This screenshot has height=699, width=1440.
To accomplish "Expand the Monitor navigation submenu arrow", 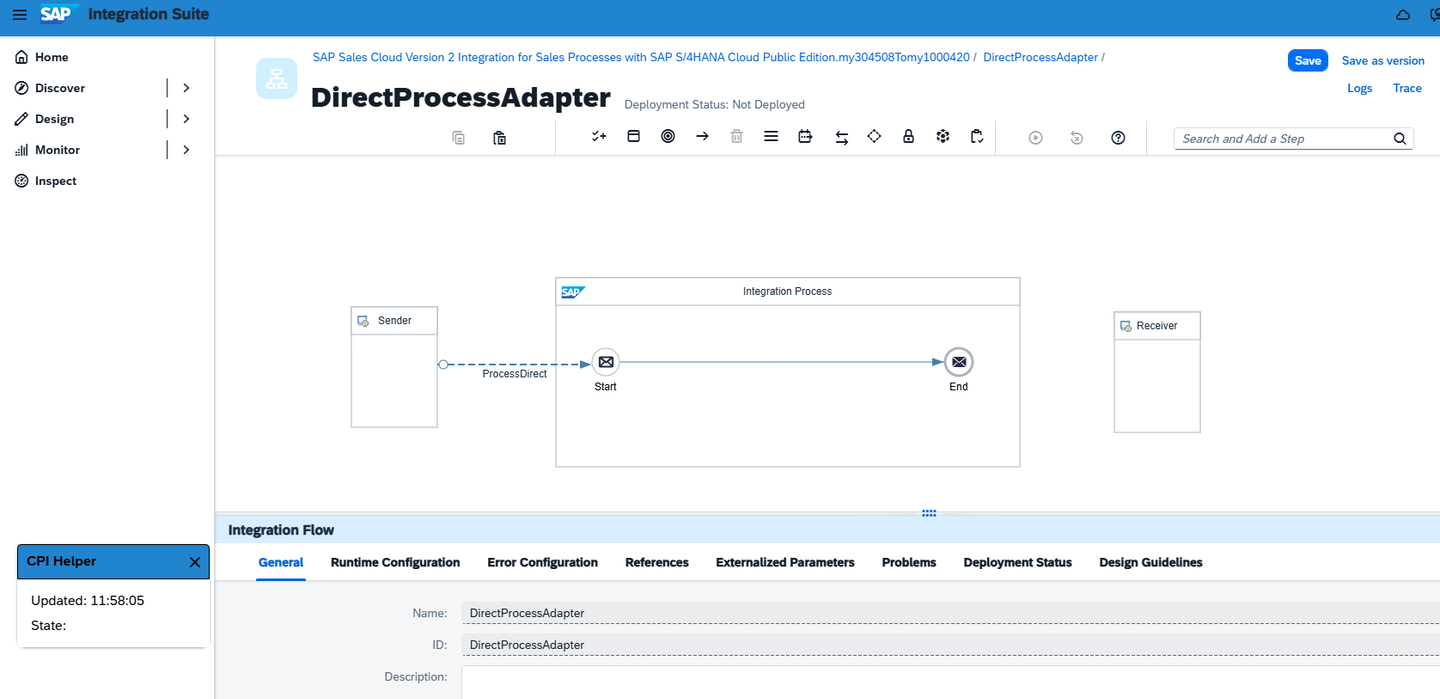I will (186, 150).
